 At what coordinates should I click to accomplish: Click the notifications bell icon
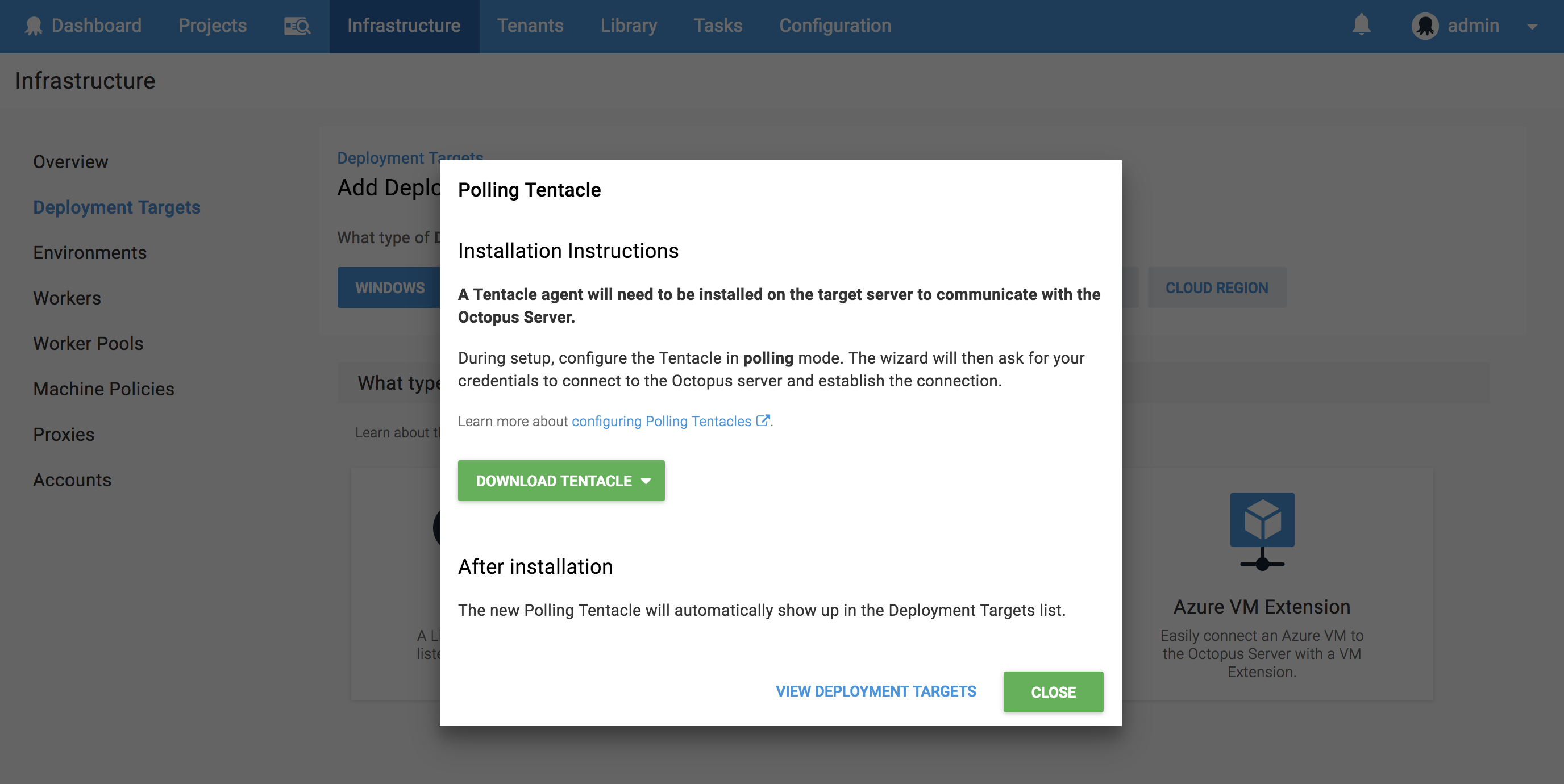[x=1361, y=25]
